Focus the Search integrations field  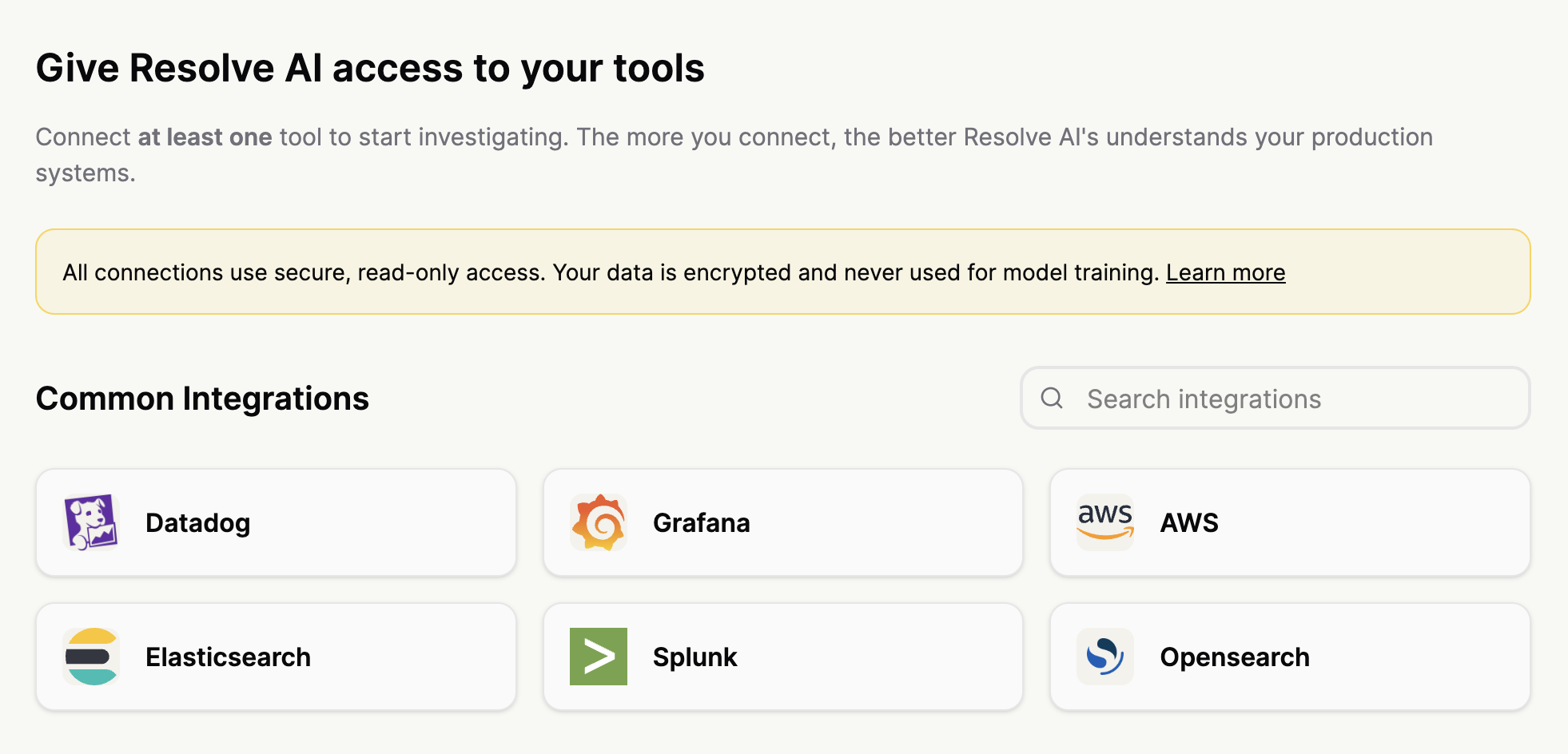click(1275, 398)
